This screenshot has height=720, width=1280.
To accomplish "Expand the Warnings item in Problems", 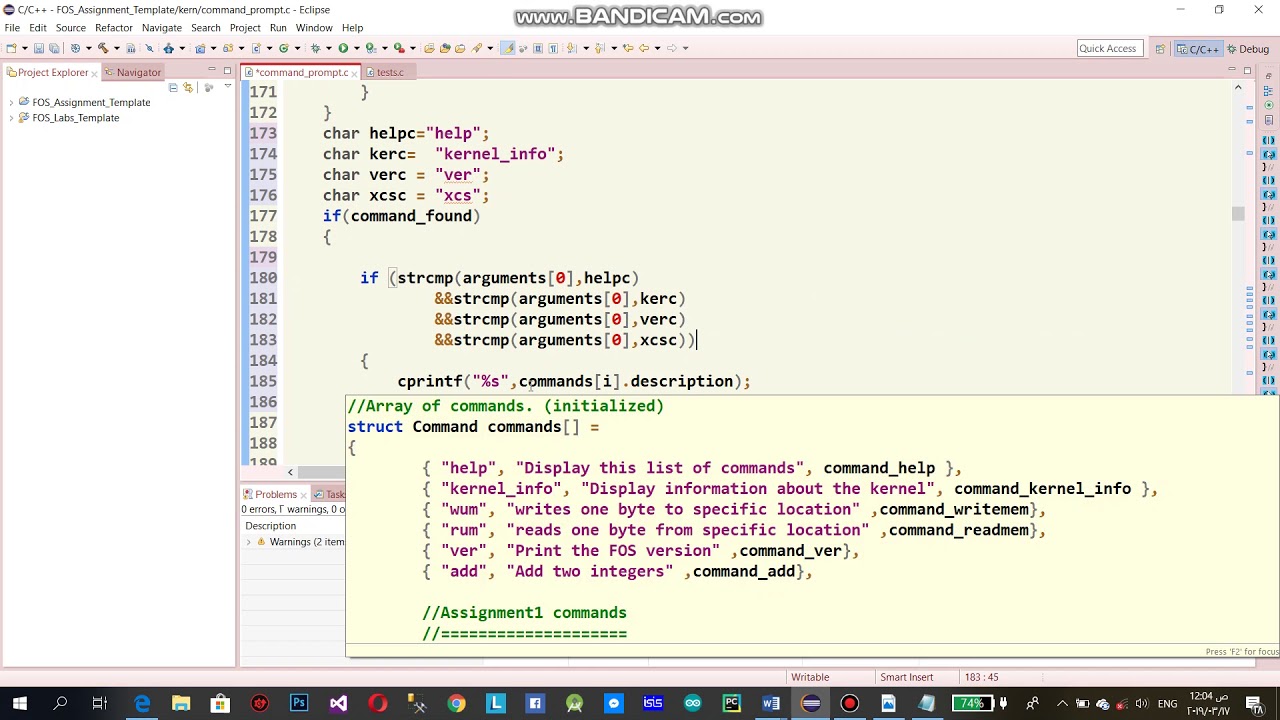I will click(249, 542).
